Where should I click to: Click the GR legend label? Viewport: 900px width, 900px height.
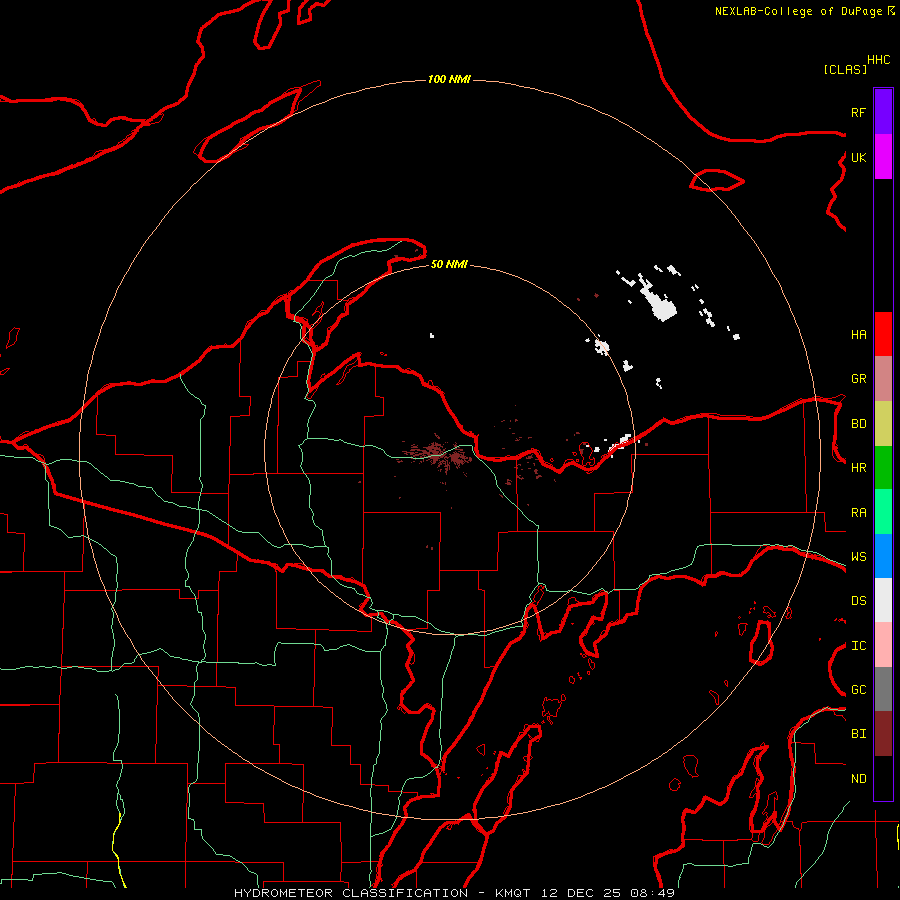tap(859, 379)
